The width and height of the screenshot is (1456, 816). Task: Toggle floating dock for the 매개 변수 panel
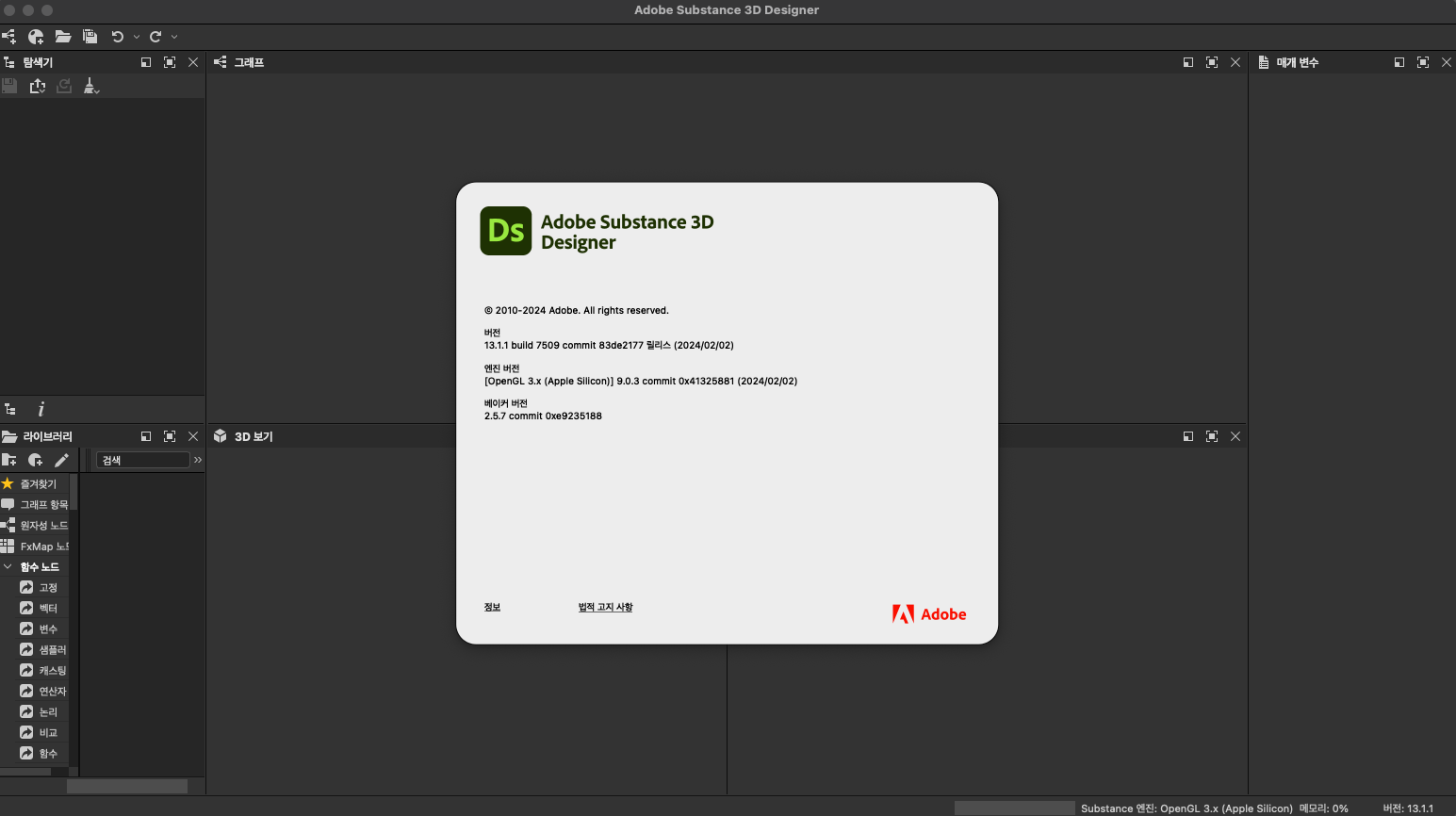pyautogui.click(x=1399, y=62)
